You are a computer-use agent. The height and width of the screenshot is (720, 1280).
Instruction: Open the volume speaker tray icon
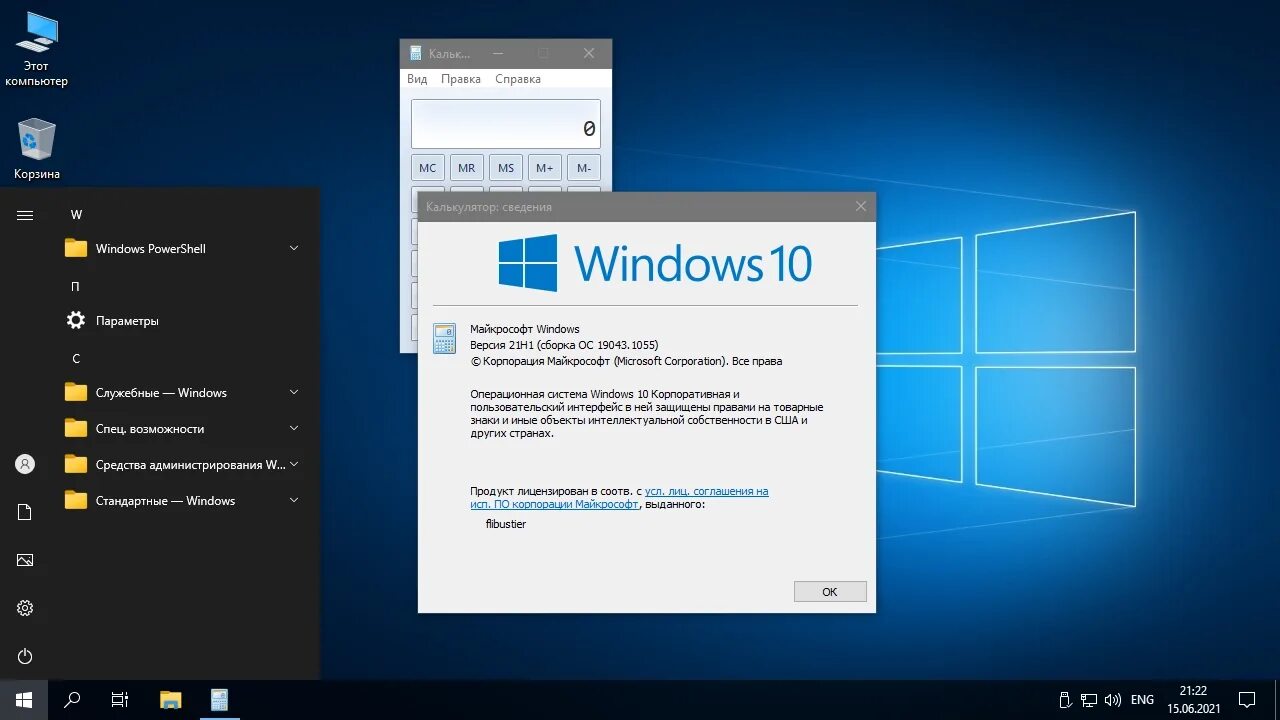(1113, 700)
